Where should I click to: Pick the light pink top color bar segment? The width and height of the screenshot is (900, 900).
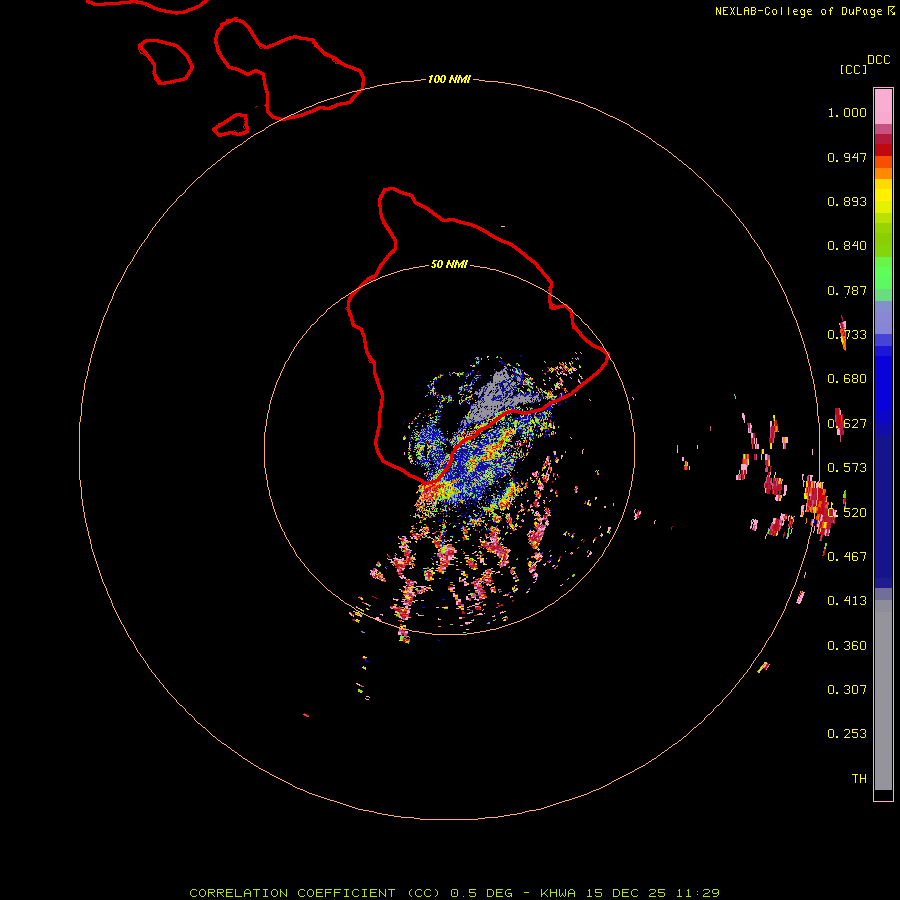coord(883,107)
